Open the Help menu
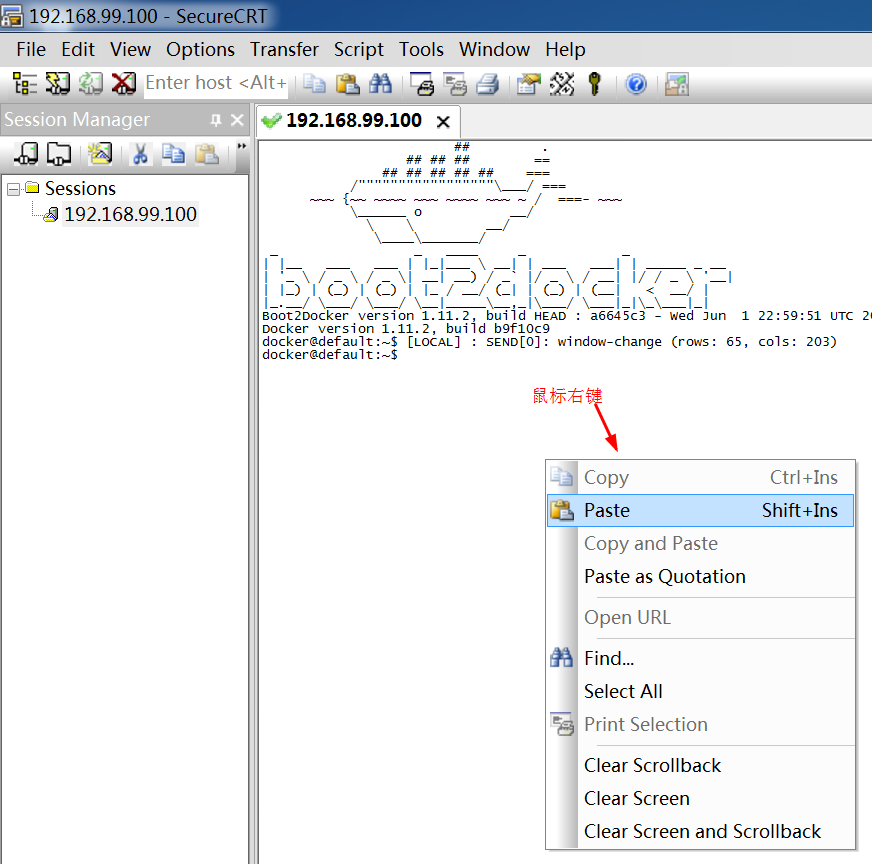The height and width of the screenshot is (864, 872). click(565, 50)
